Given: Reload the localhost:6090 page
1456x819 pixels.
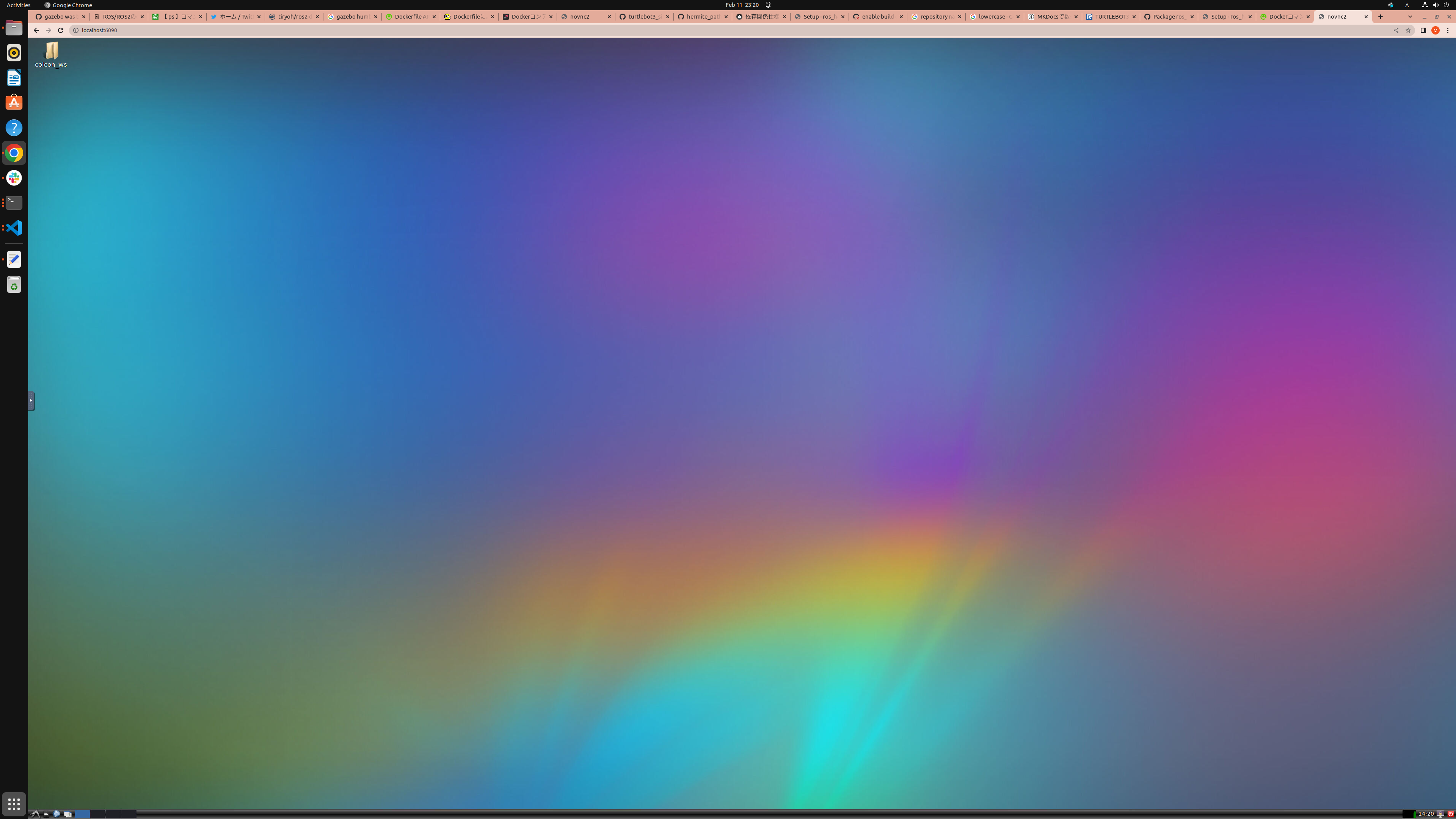Looking at the screenshot, I should pyautogui.click(x=61, y=30).
